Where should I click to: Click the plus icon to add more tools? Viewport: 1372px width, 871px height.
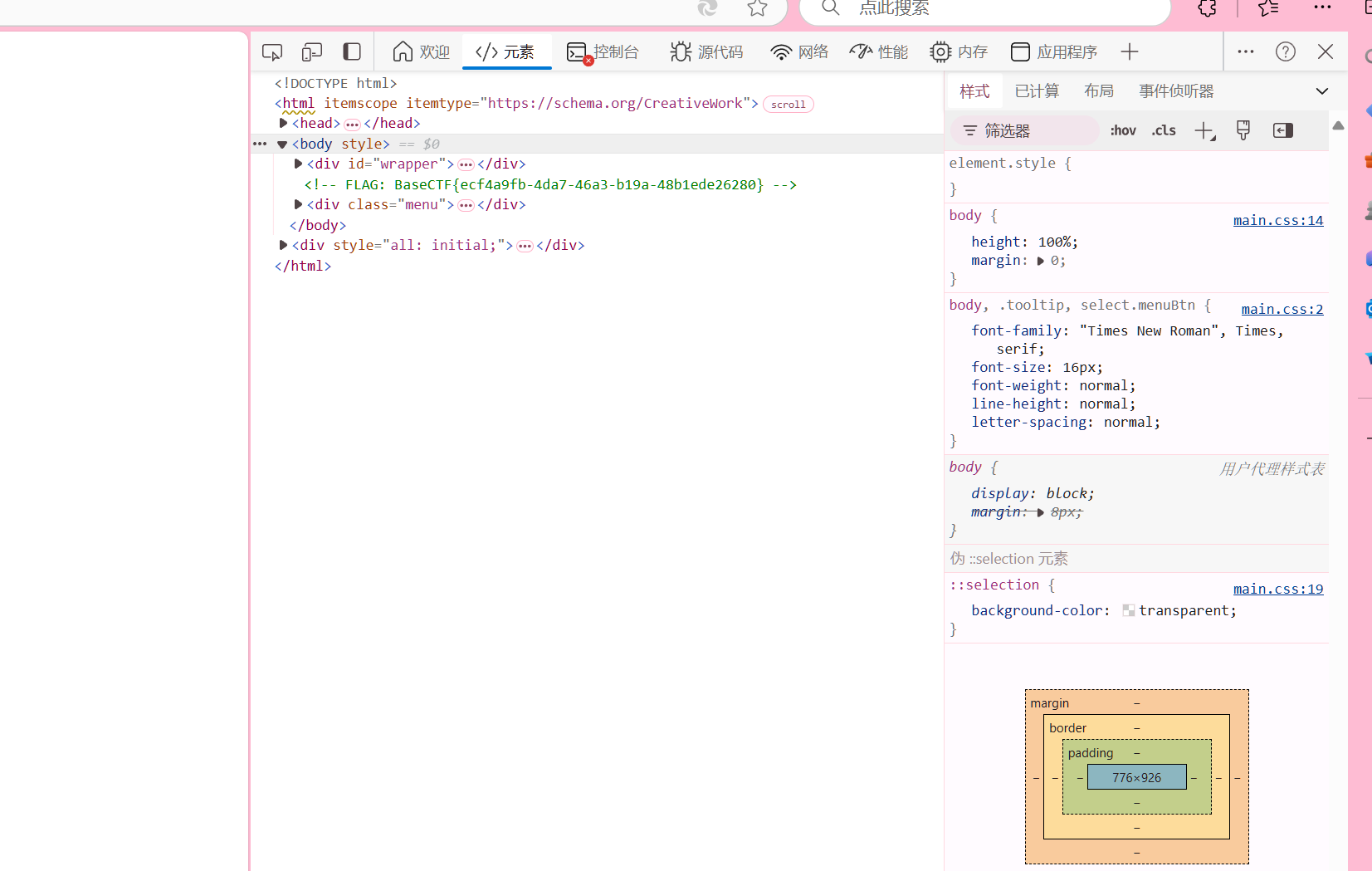point(1129,51)
